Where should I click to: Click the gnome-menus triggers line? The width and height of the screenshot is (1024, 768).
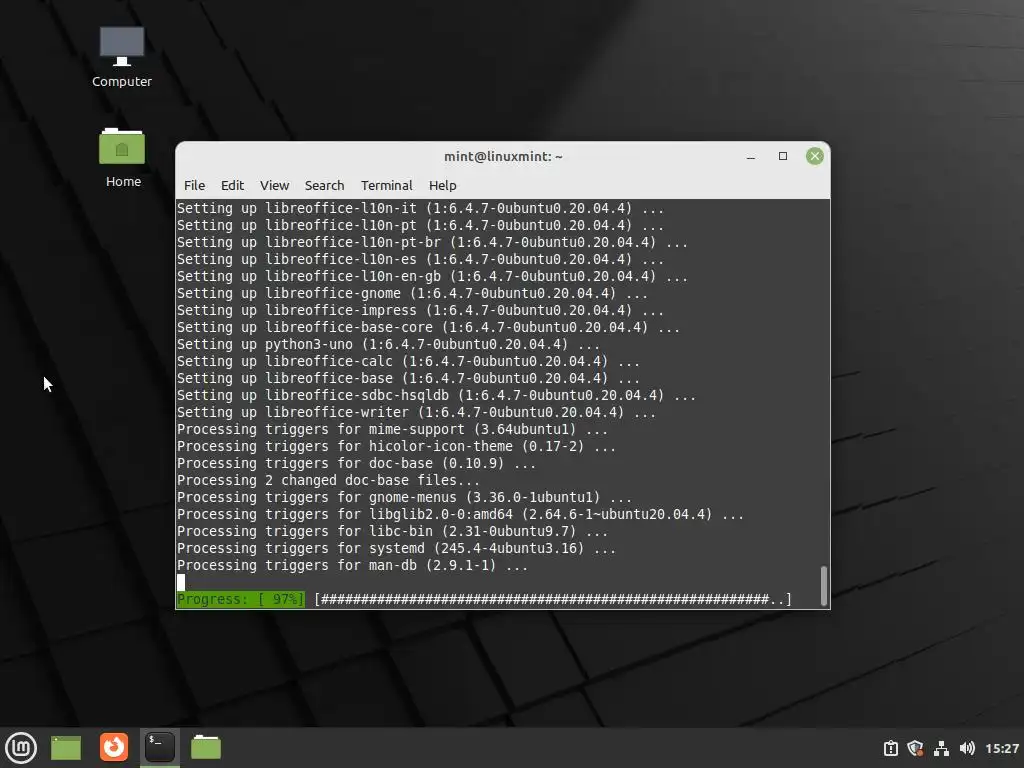[x=404, y=497]
